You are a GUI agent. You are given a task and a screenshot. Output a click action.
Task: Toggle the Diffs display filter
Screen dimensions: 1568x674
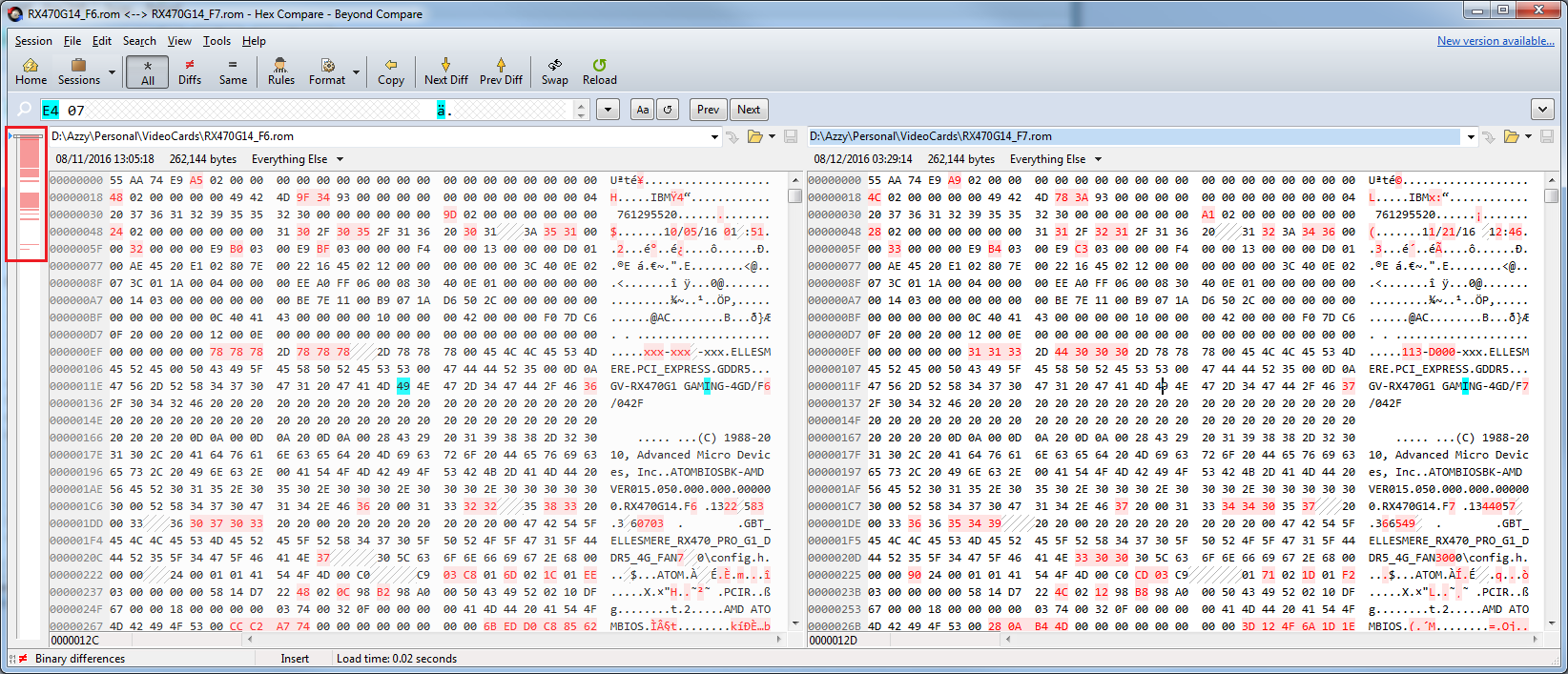coord(190,71)
